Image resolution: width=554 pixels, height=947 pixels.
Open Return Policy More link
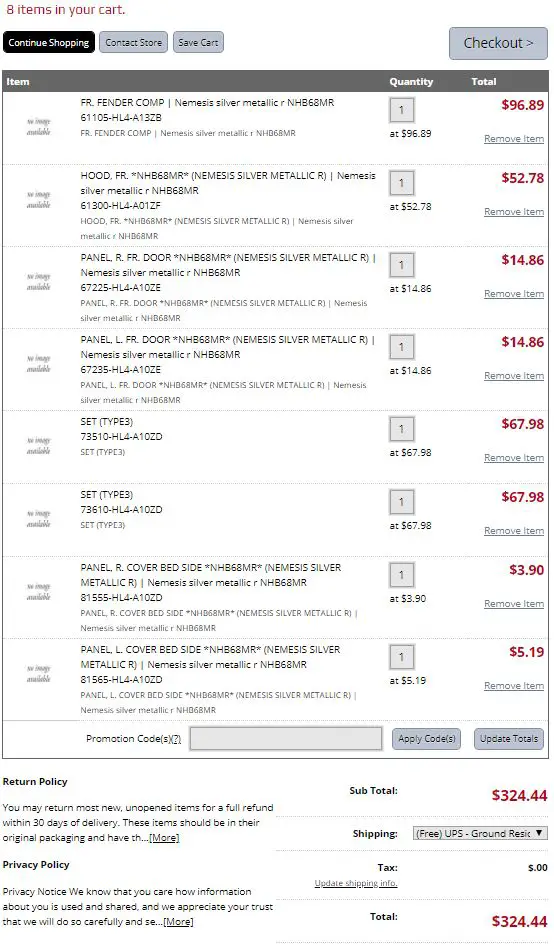tap(164, 838)
